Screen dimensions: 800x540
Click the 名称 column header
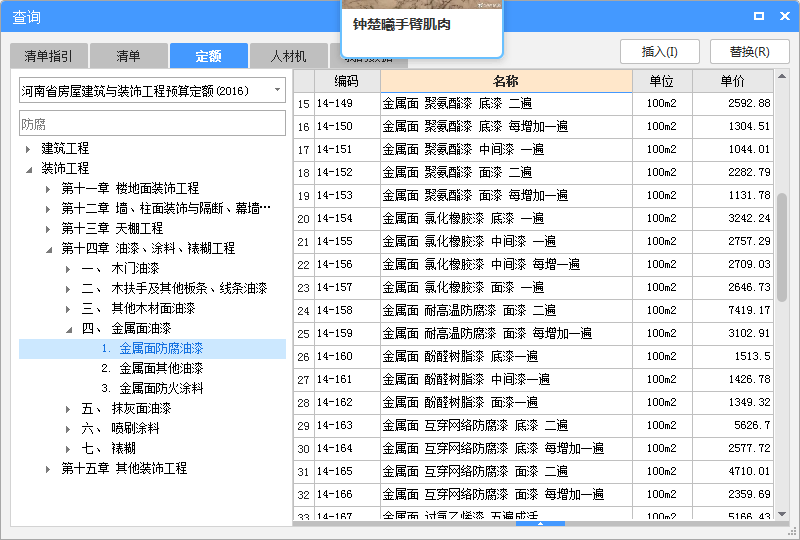coord(506,81)
